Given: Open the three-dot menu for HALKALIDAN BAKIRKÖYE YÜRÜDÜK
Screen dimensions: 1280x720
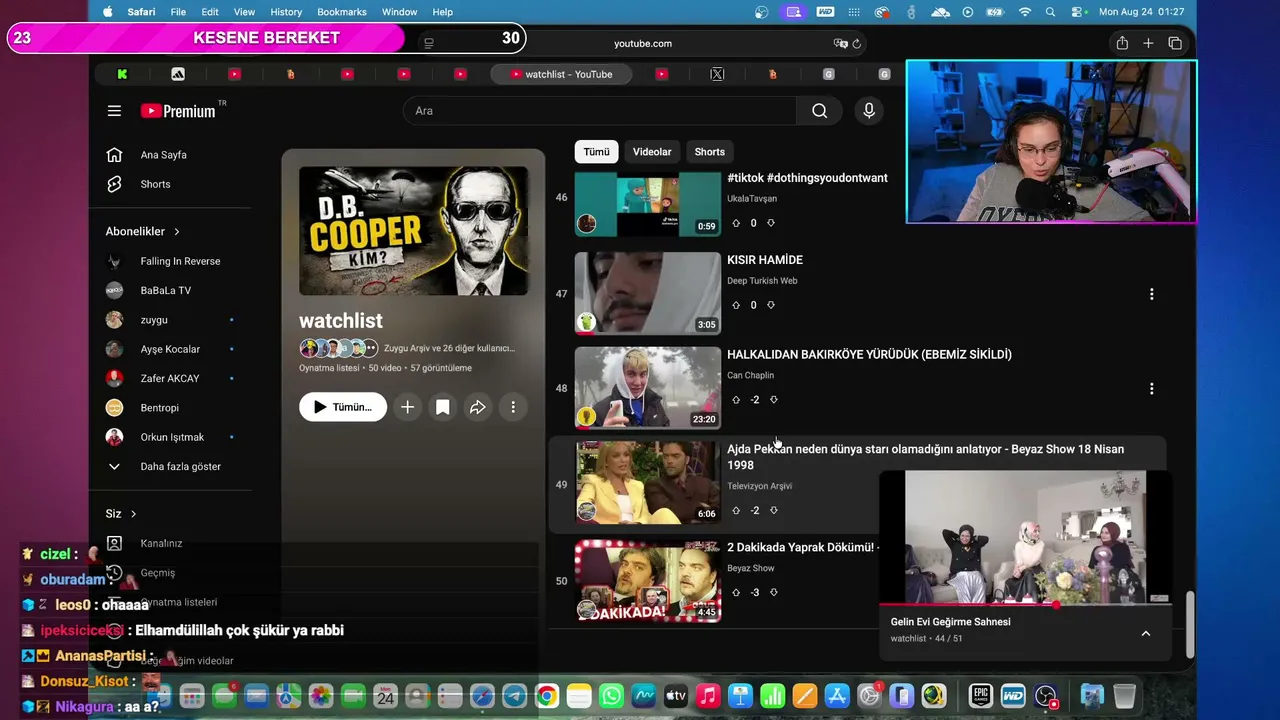Looking at the screenshot, I should pos(1151,388).
